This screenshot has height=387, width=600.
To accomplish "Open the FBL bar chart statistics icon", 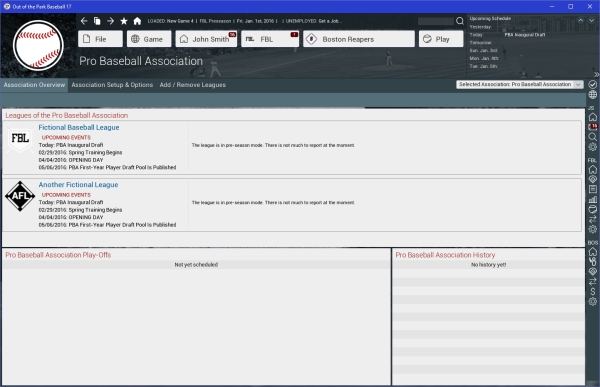I will (x=592, y=199).
